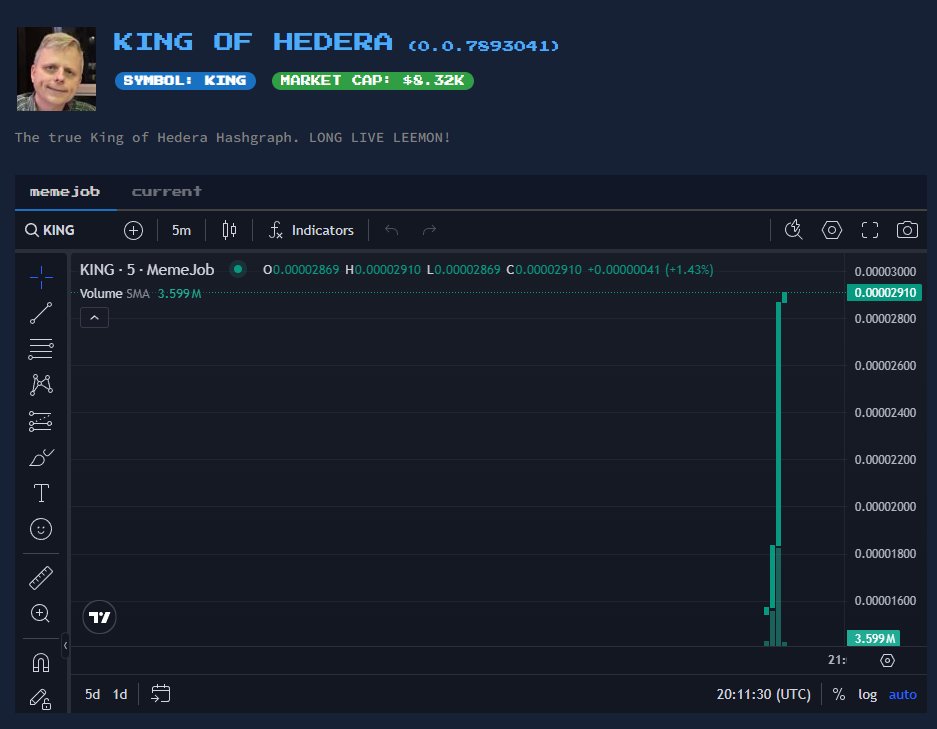This screenshot has width=937, height=729.
Task: Collapse the chart legend with arrow button
Action: 94,317
